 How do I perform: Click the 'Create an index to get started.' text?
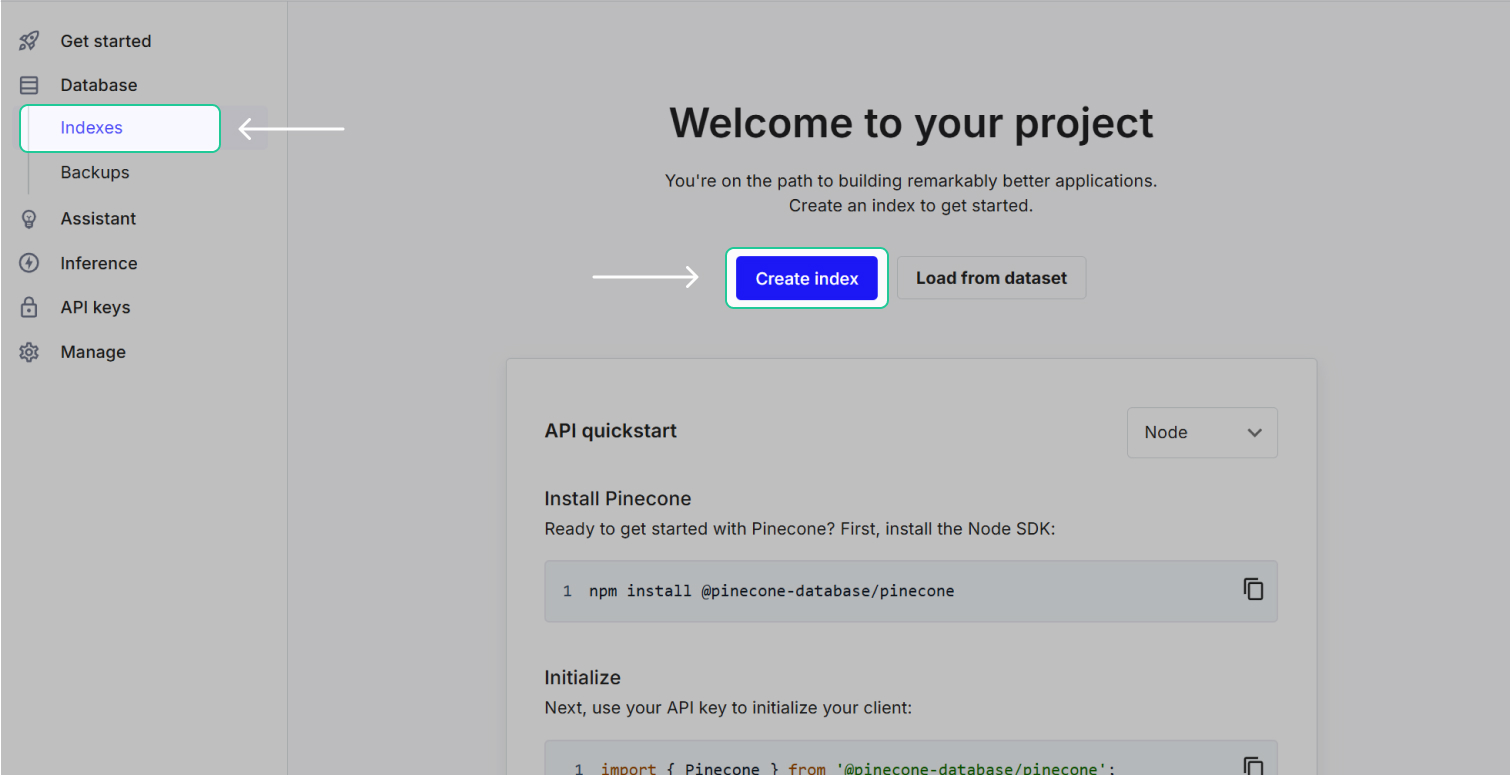tap(911, 205)
